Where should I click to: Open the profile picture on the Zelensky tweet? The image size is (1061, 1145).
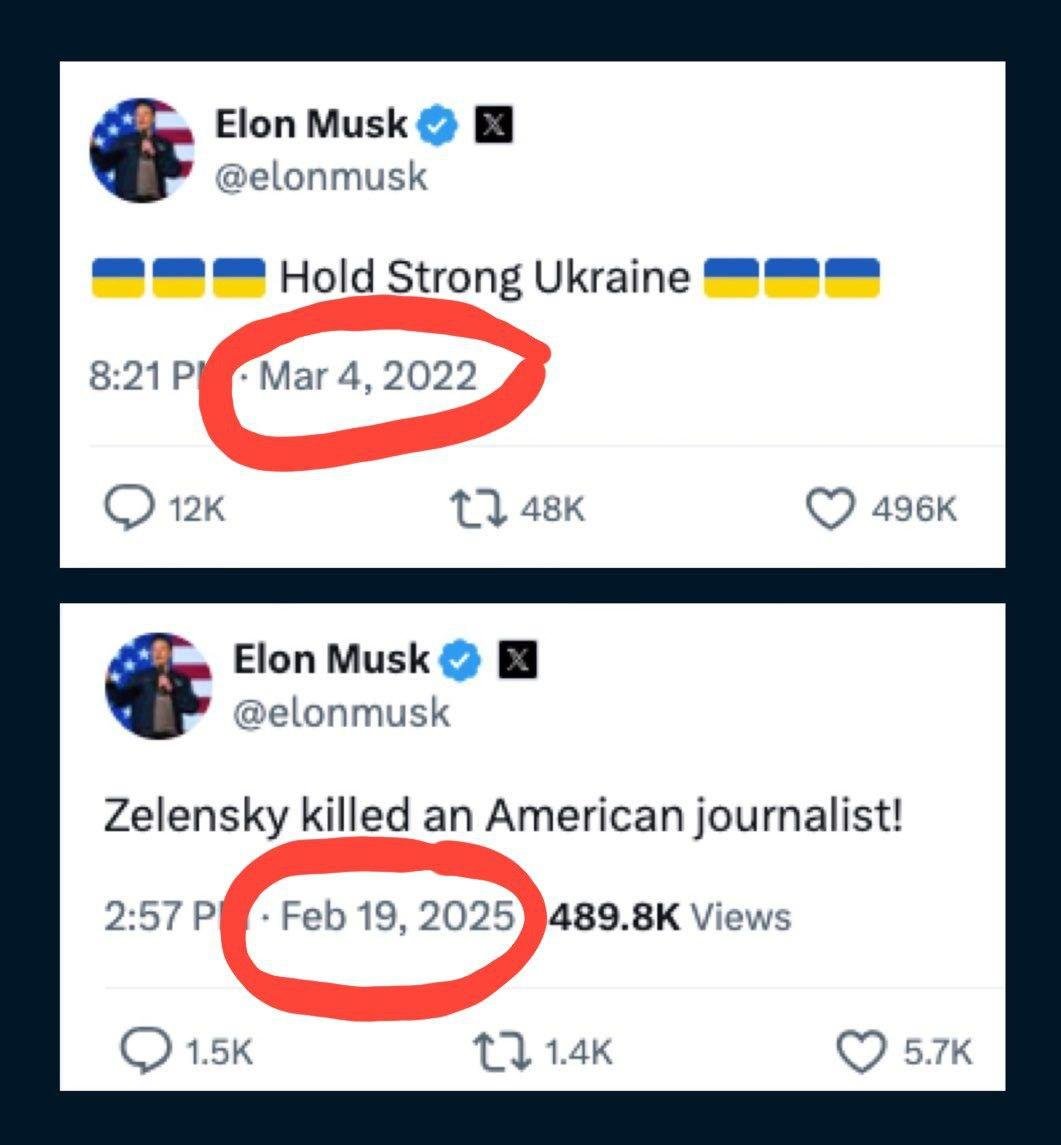click(x=158, y=686)
